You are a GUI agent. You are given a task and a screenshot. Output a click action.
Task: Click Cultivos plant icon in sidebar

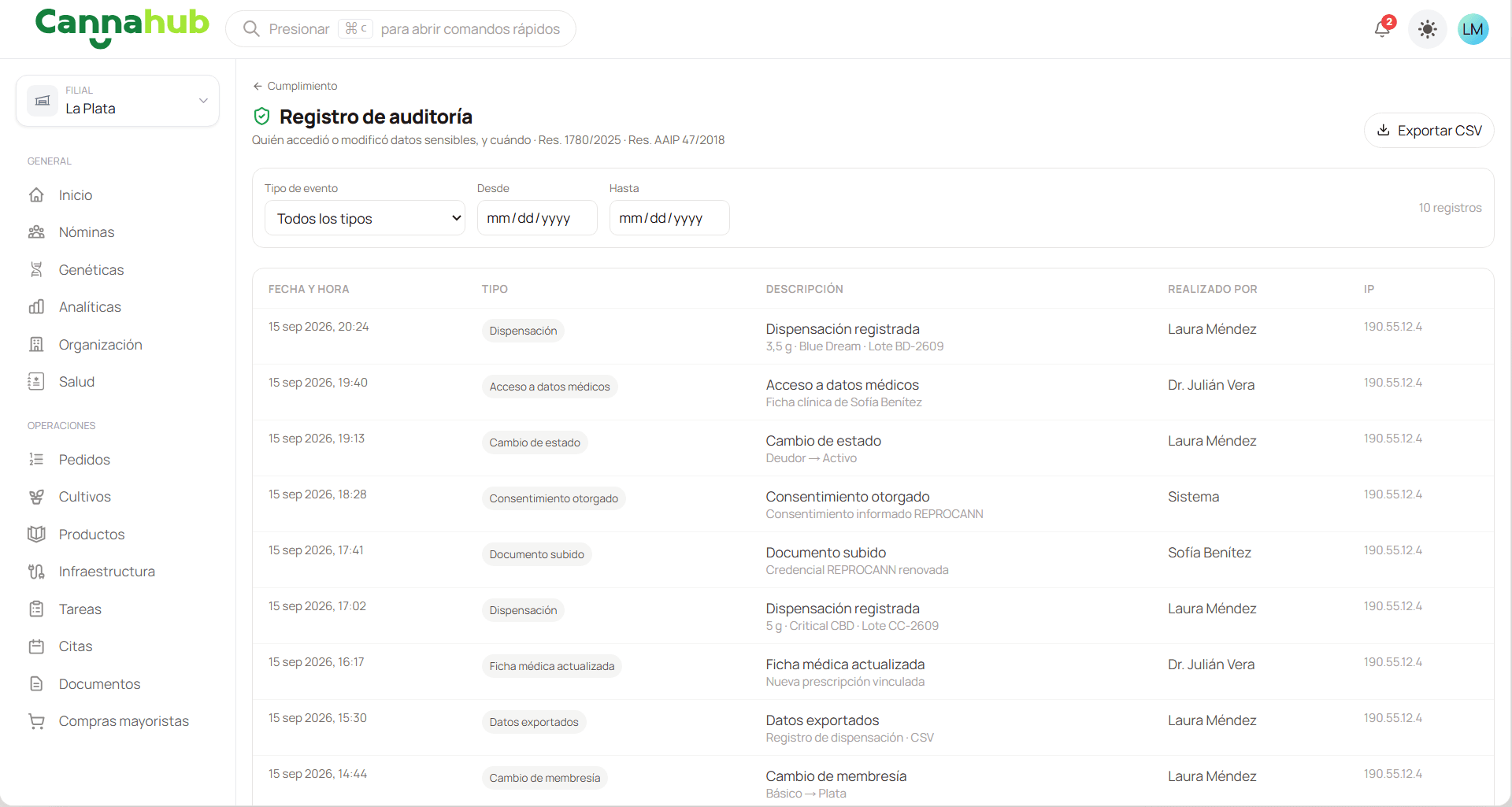(36, 497)
